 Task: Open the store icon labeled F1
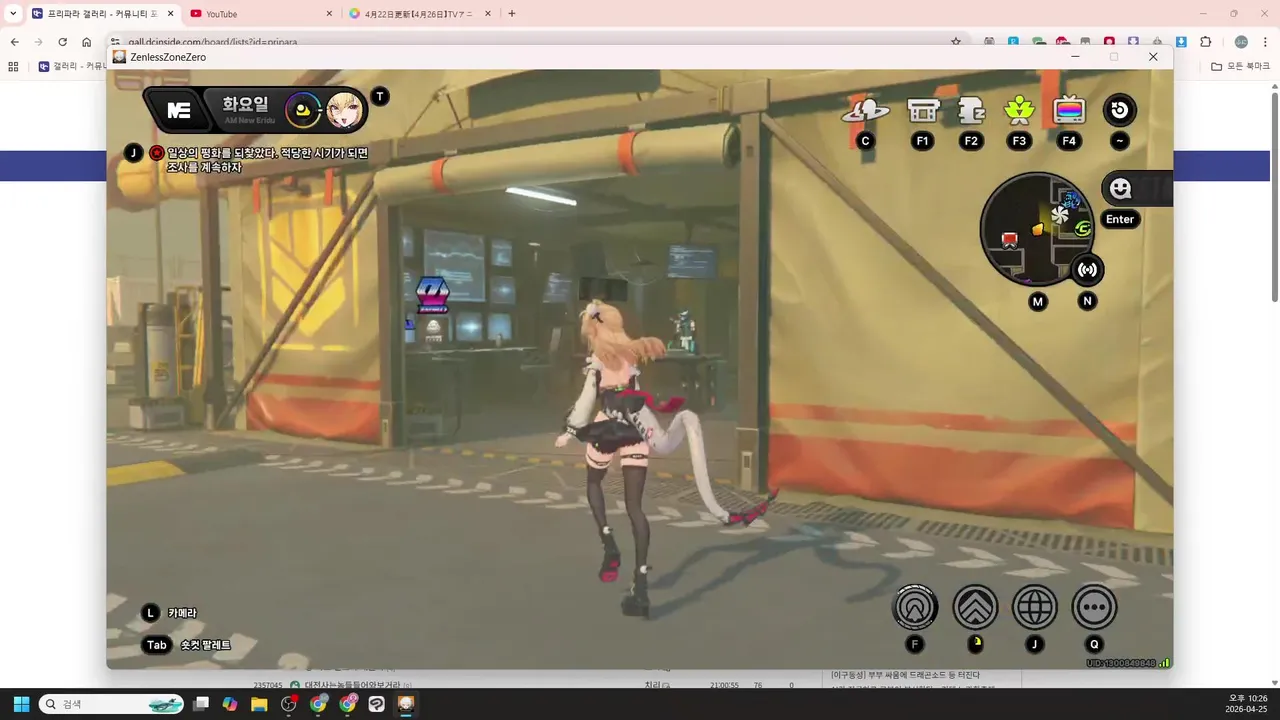point(923,110)
